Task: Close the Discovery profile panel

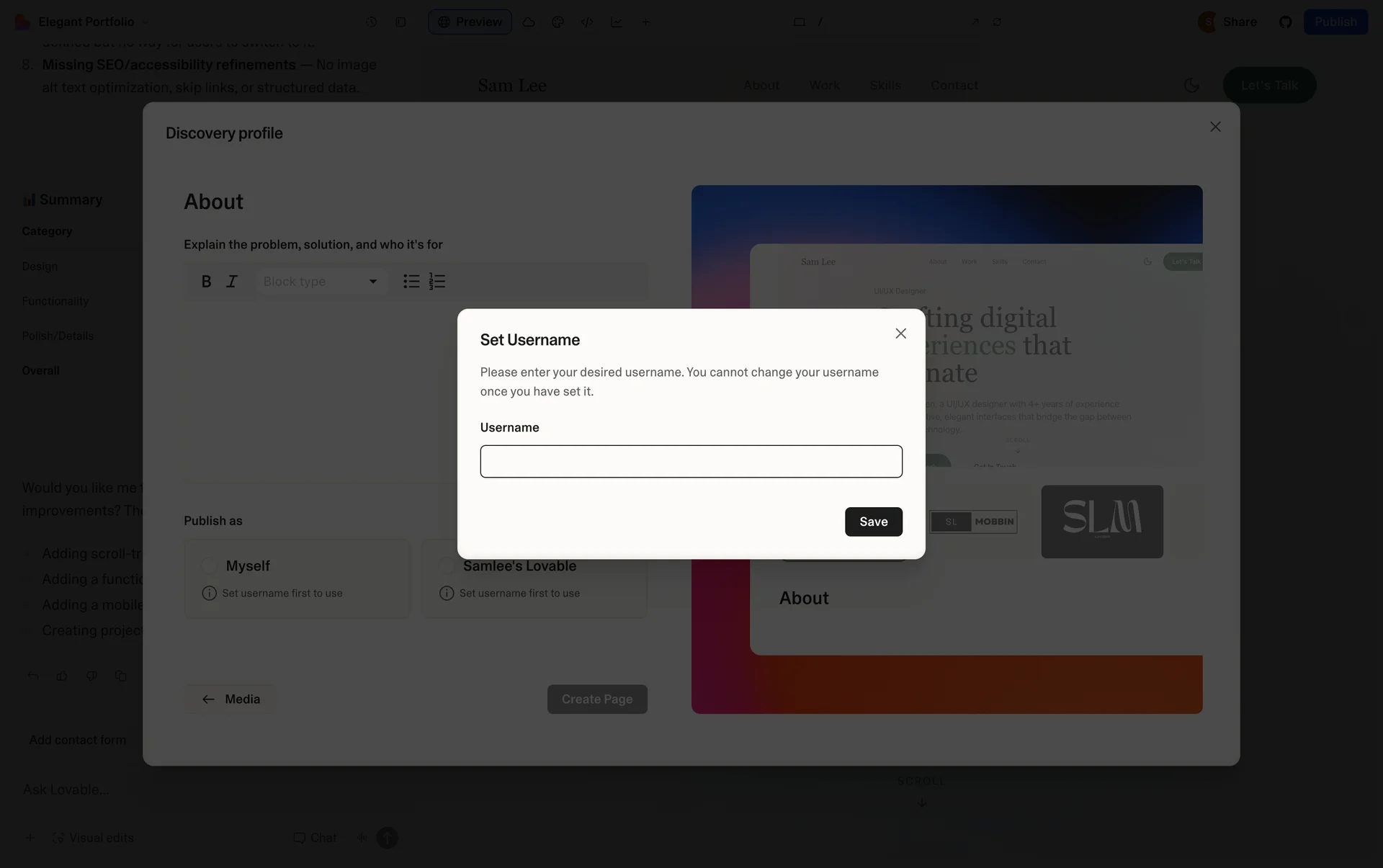Action: (1215, 127)
